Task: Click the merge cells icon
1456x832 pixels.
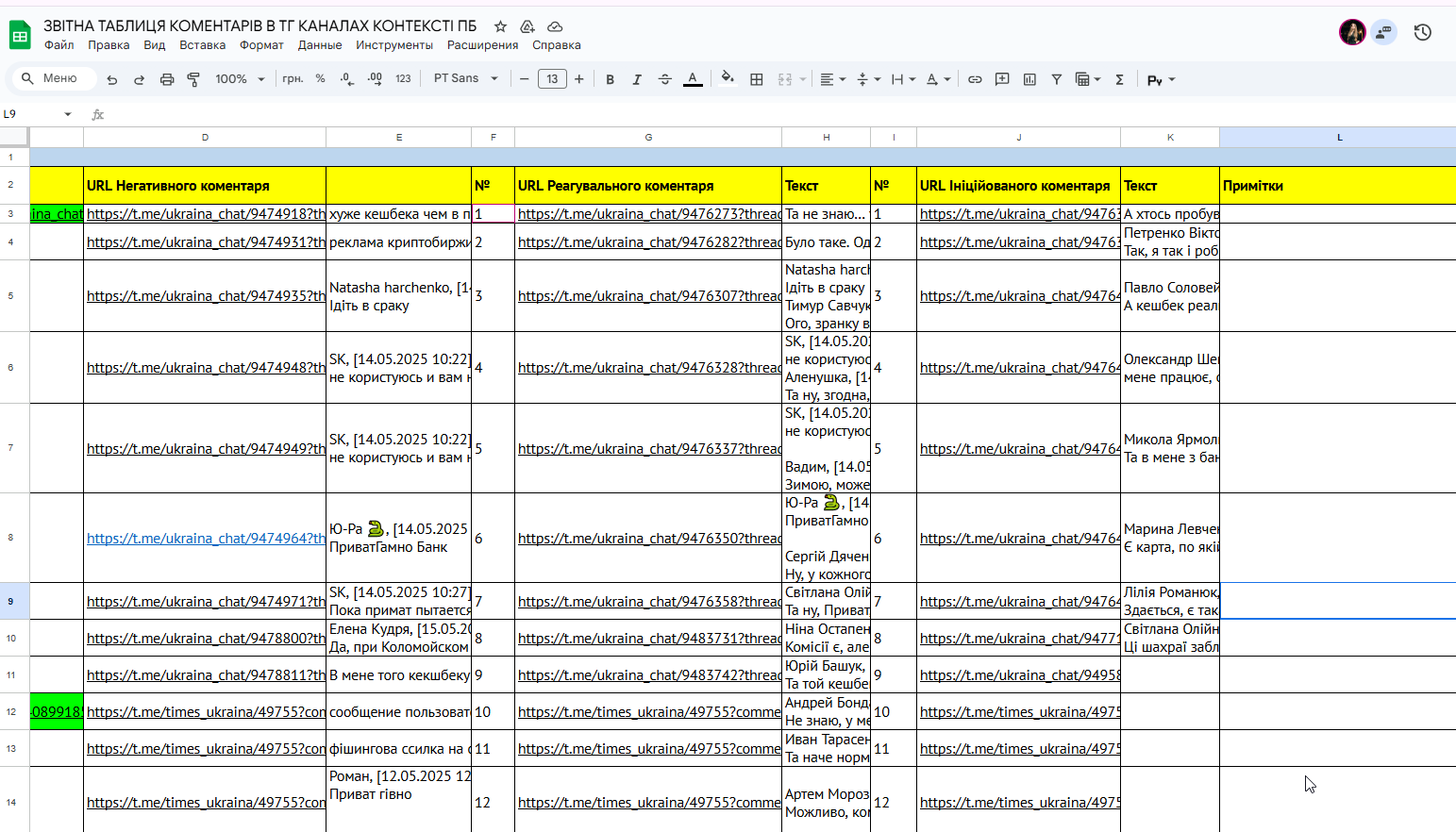Action: (785, 79)
